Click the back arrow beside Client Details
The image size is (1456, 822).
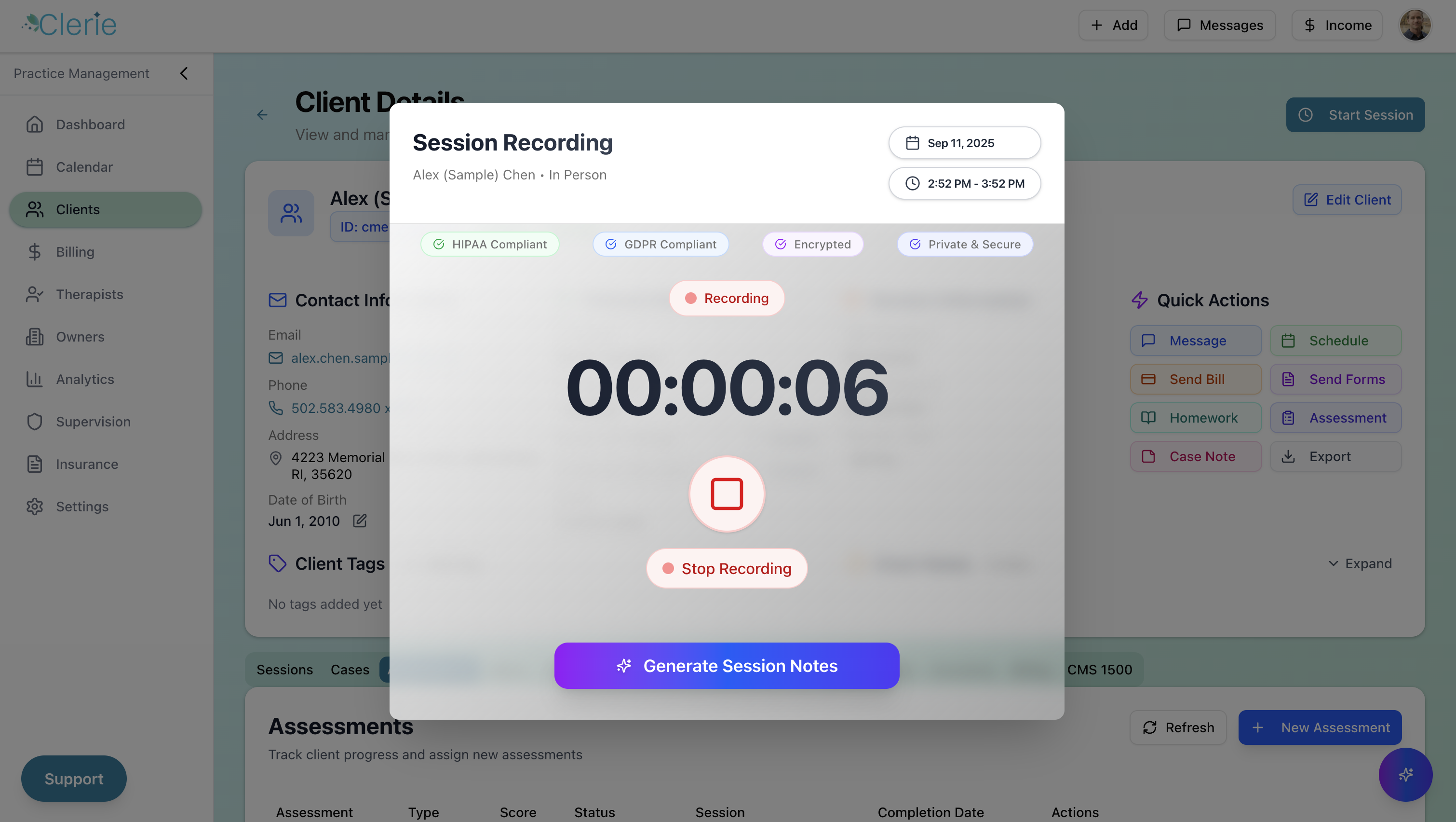tap(262, 115)
